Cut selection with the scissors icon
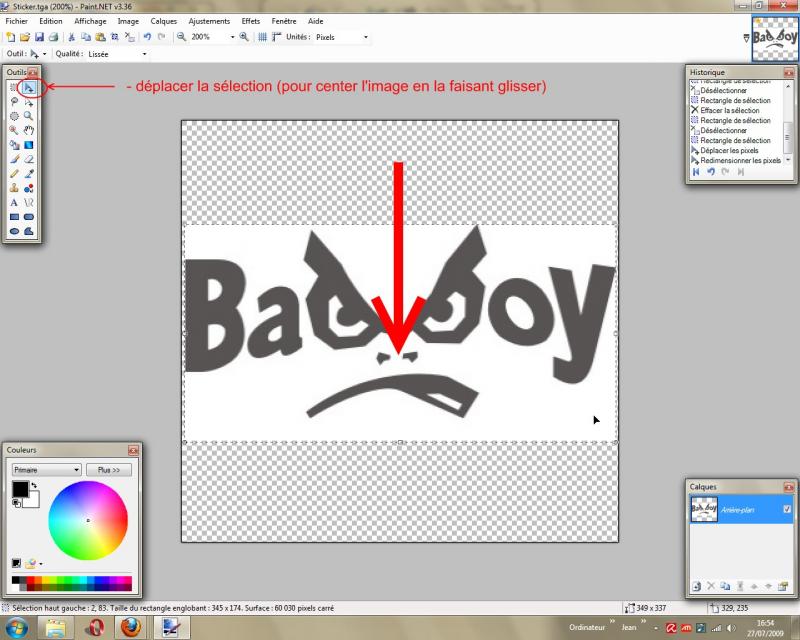The image size is (800, 640). tap(71, 37)
